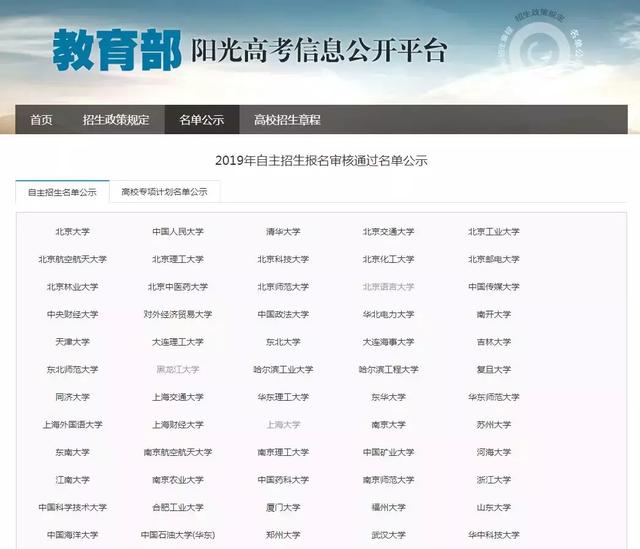The height and width of the screenshot is (549, 640).
Task: Click the greyed 上海大学 entry
Action: 283,424
